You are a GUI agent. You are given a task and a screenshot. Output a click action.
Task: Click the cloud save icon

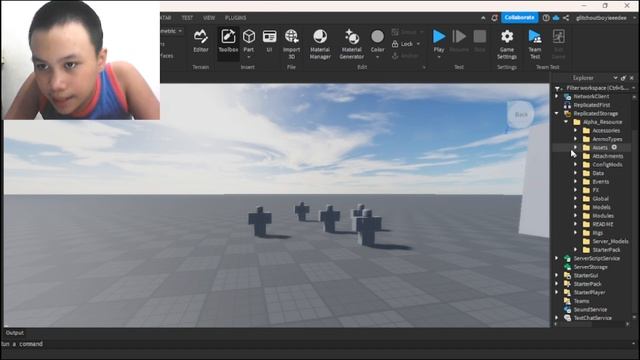556,18
